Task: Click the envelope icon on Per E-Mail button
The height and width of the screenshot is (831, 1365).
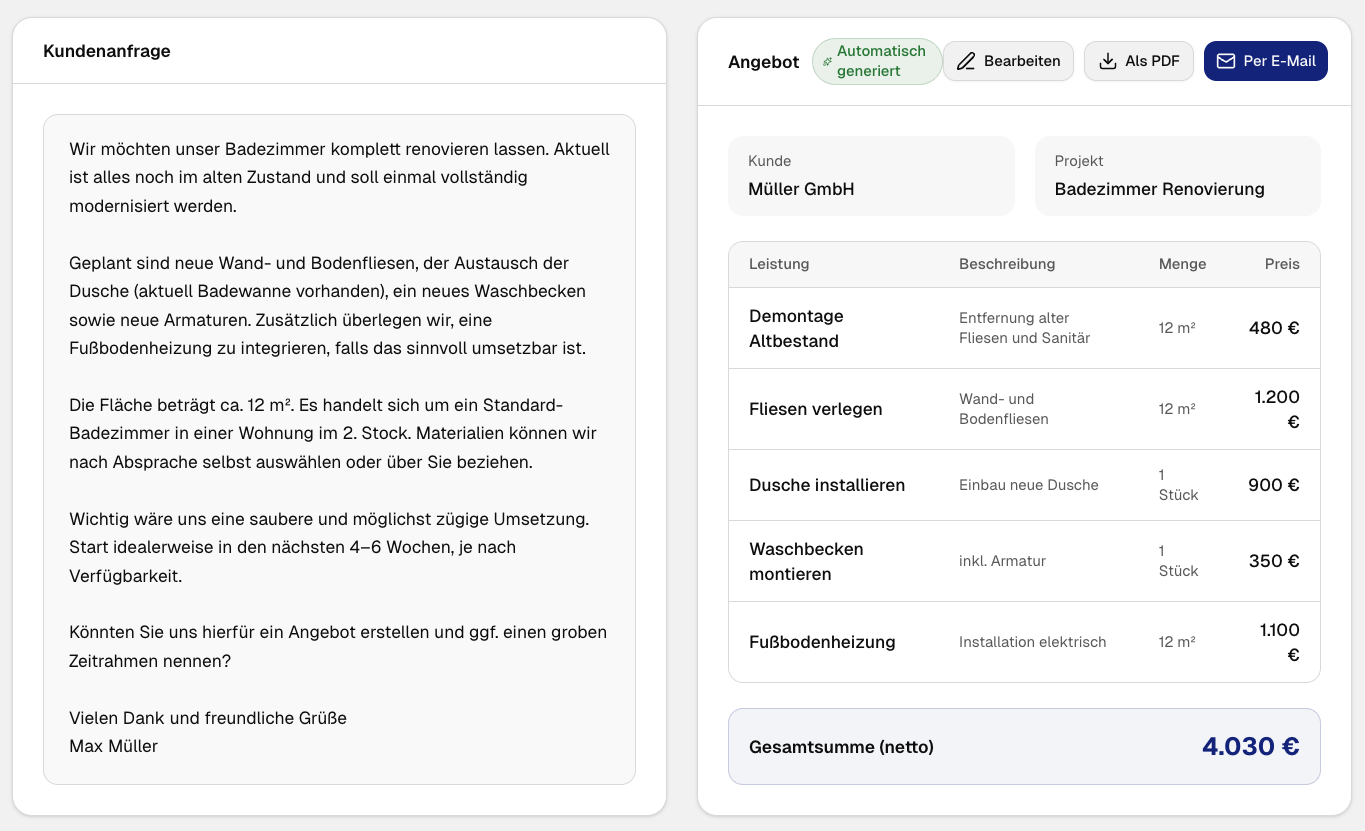Action: [1224, 61]
